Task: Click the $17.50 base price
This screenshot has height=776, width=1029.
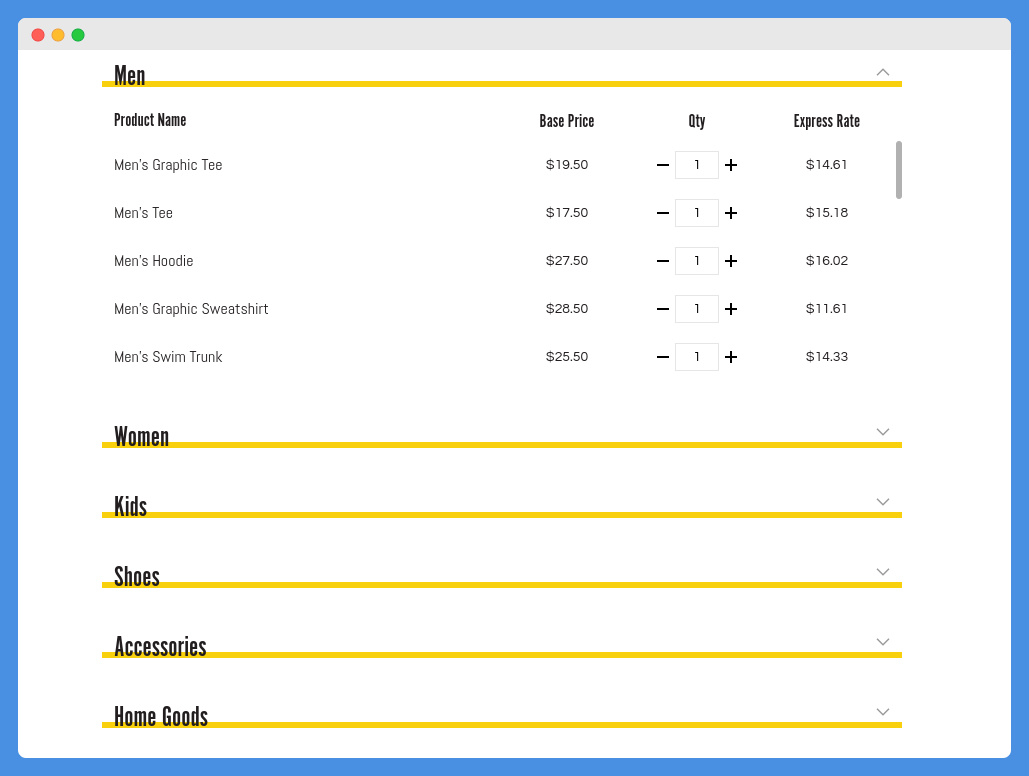Action: 567,213
